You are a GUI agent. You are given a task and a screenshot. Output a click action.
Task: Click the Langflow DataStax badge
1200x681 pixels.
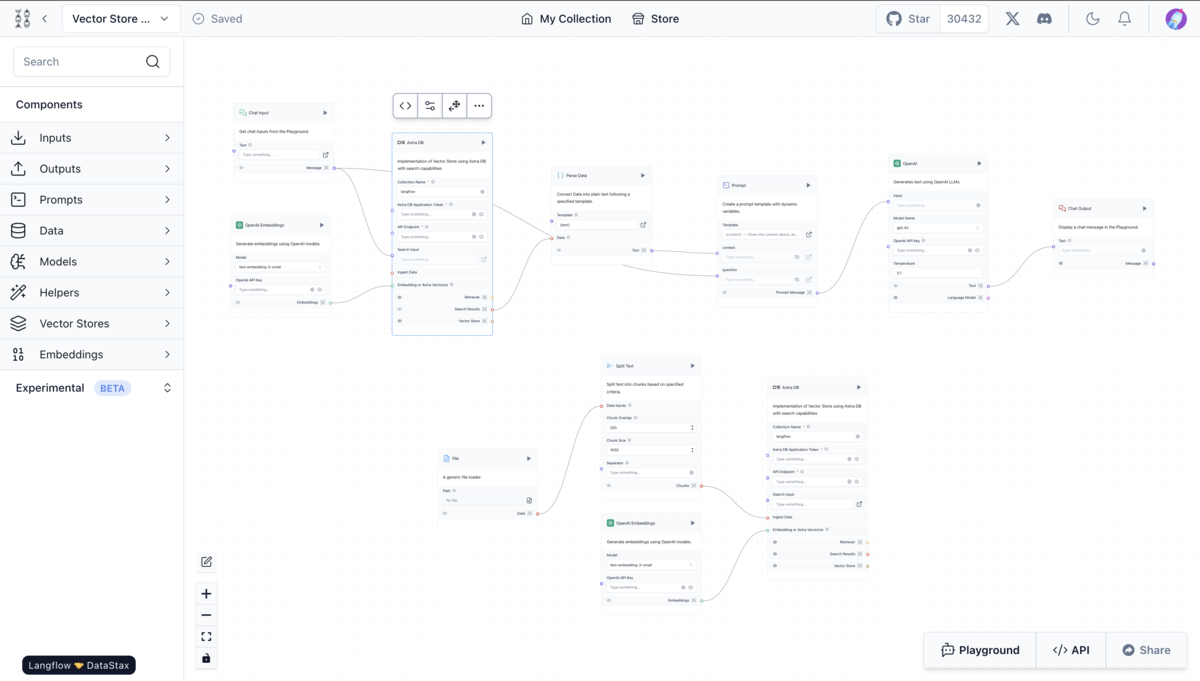click(x=79, y=665)
